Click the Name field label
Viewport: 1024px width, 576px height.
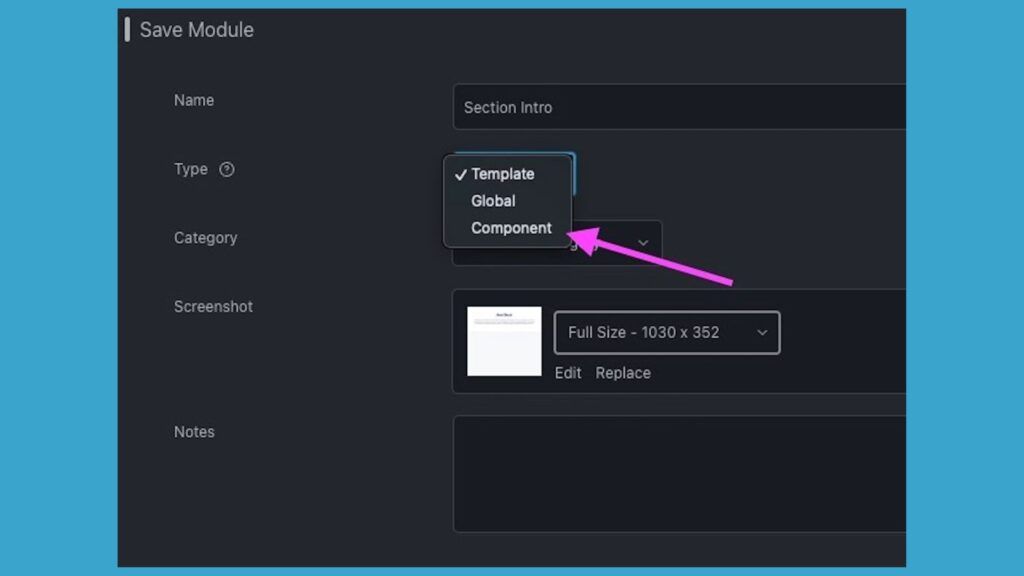(x=194, y=100)
